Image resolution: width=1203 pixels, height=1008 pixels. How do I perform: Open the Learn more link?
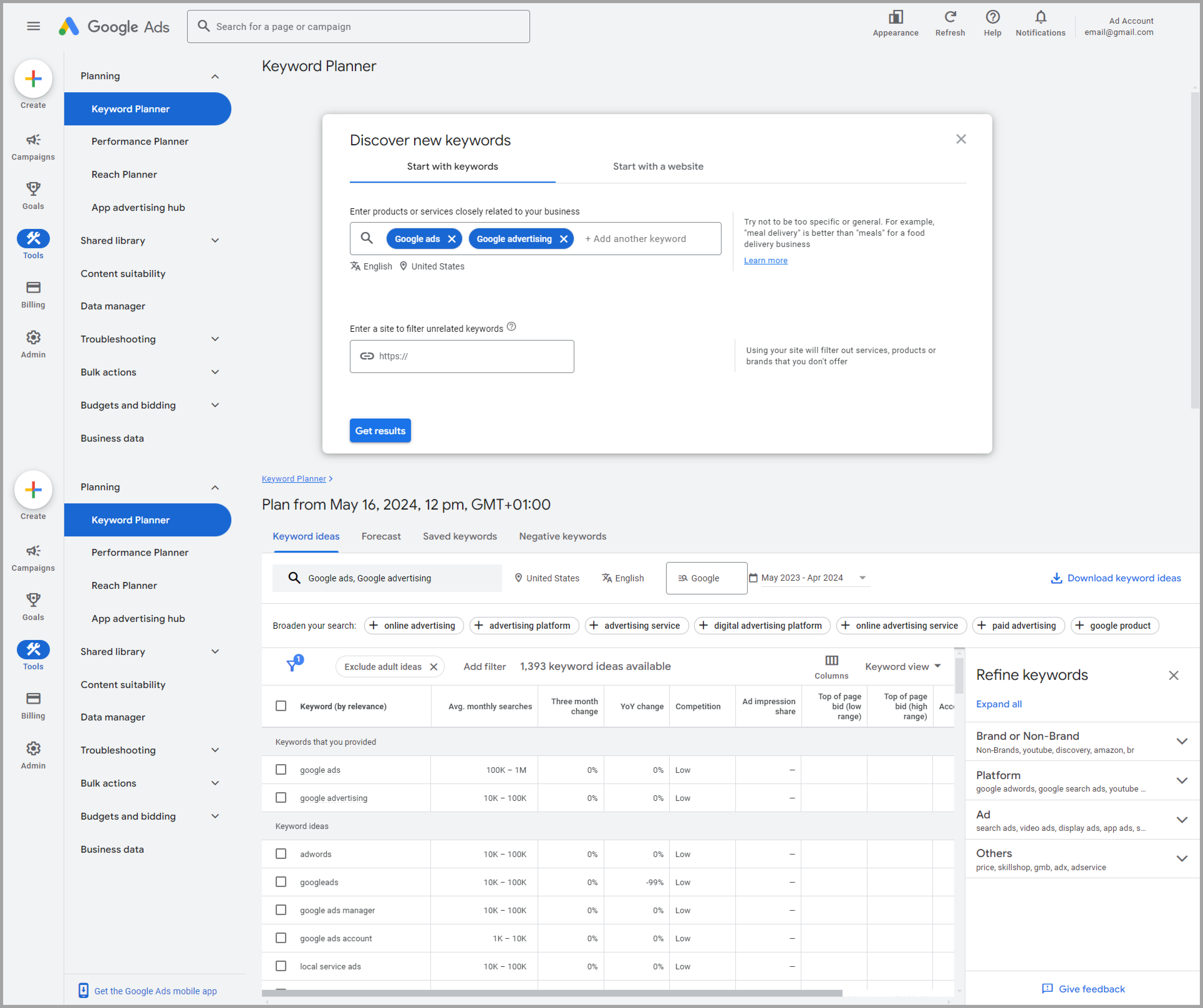tap(765, 261)
